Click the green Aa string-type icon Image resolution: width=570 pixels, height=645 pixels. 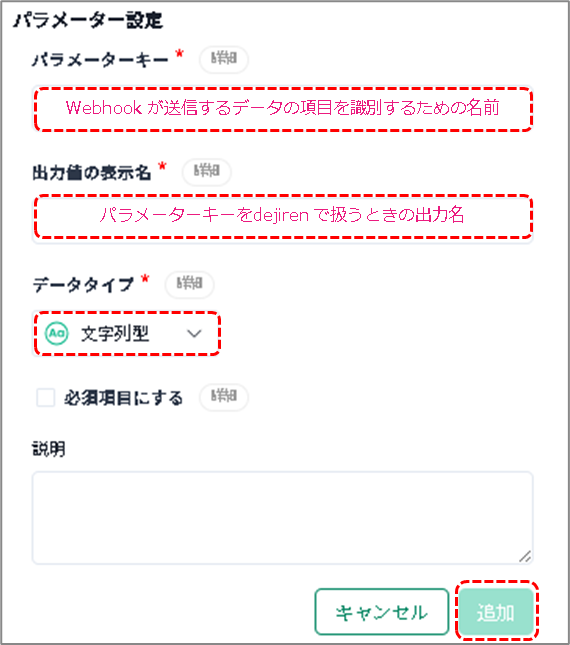pos(56,333)
